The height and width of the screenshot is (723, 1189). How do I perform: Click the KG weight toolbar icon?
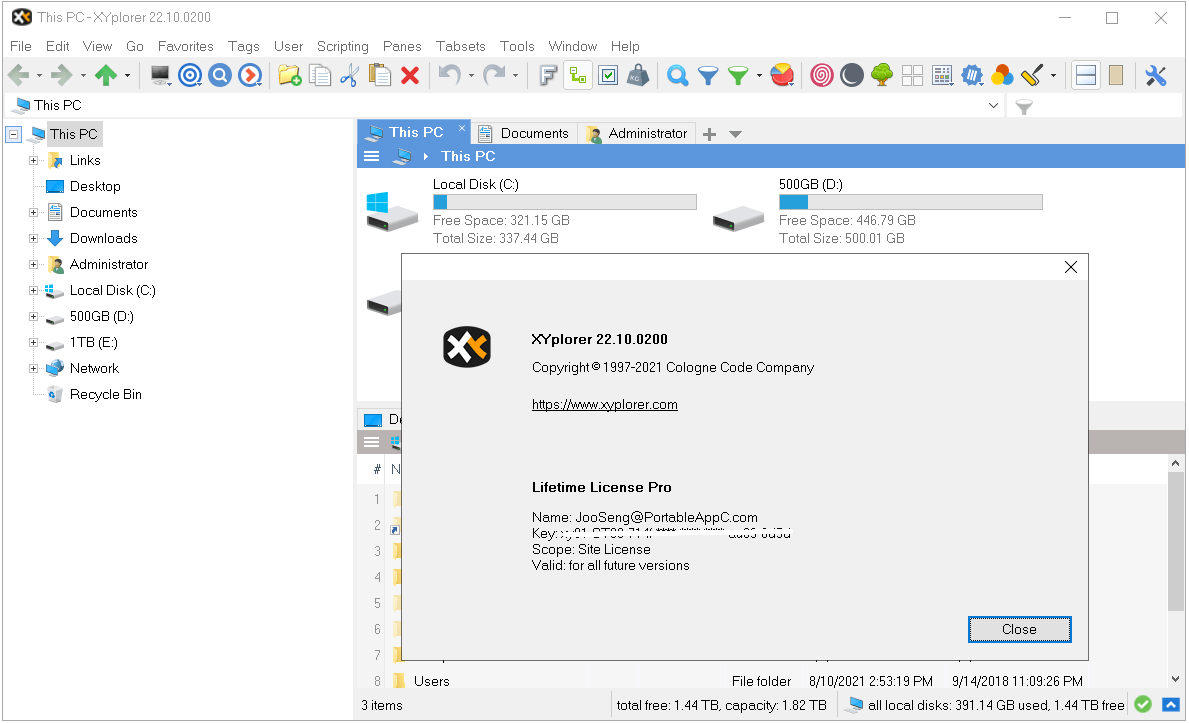(x=638, y=75)
